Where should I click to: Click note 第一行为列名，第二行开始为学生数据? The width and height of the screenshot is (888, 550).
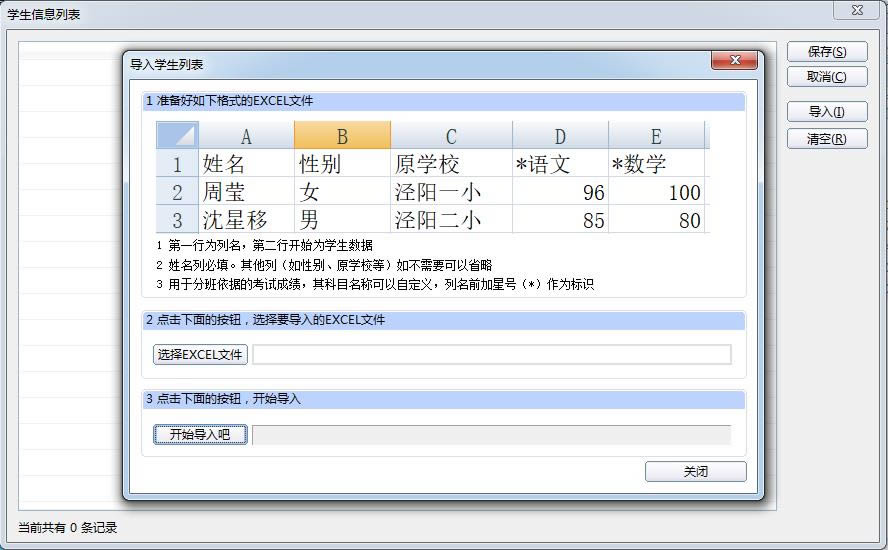pos(264,245)
